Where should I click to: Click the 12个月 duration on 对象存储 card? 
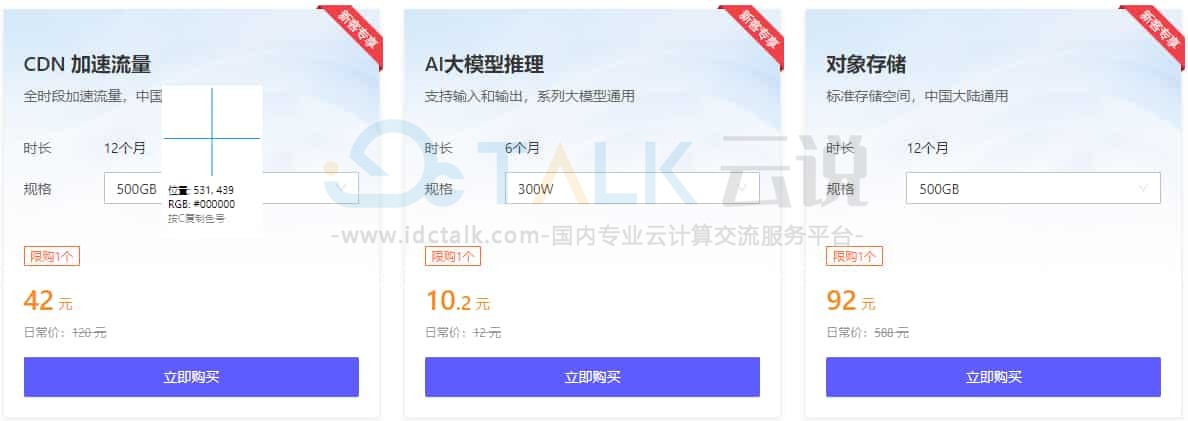click(x=927, y=148)
